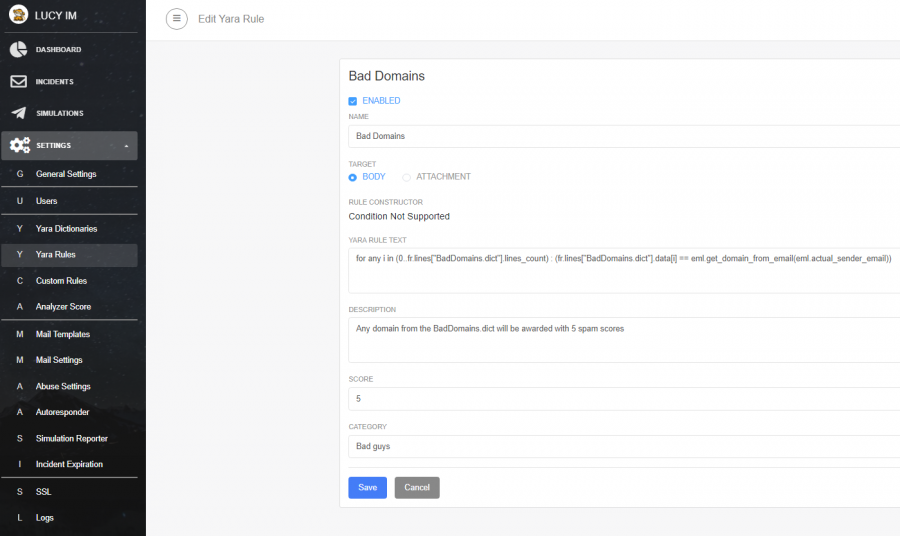
Task: Click the Simulations paper plane icon
Action: [18, 113]
